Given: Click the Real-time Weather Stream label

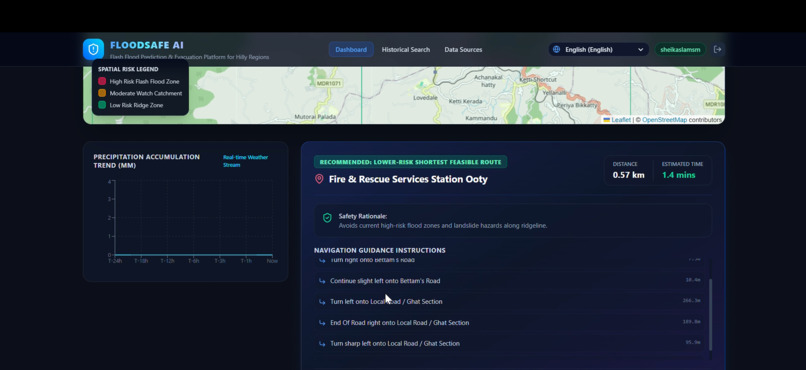Looking at the screenshot, I should point(246,161).
